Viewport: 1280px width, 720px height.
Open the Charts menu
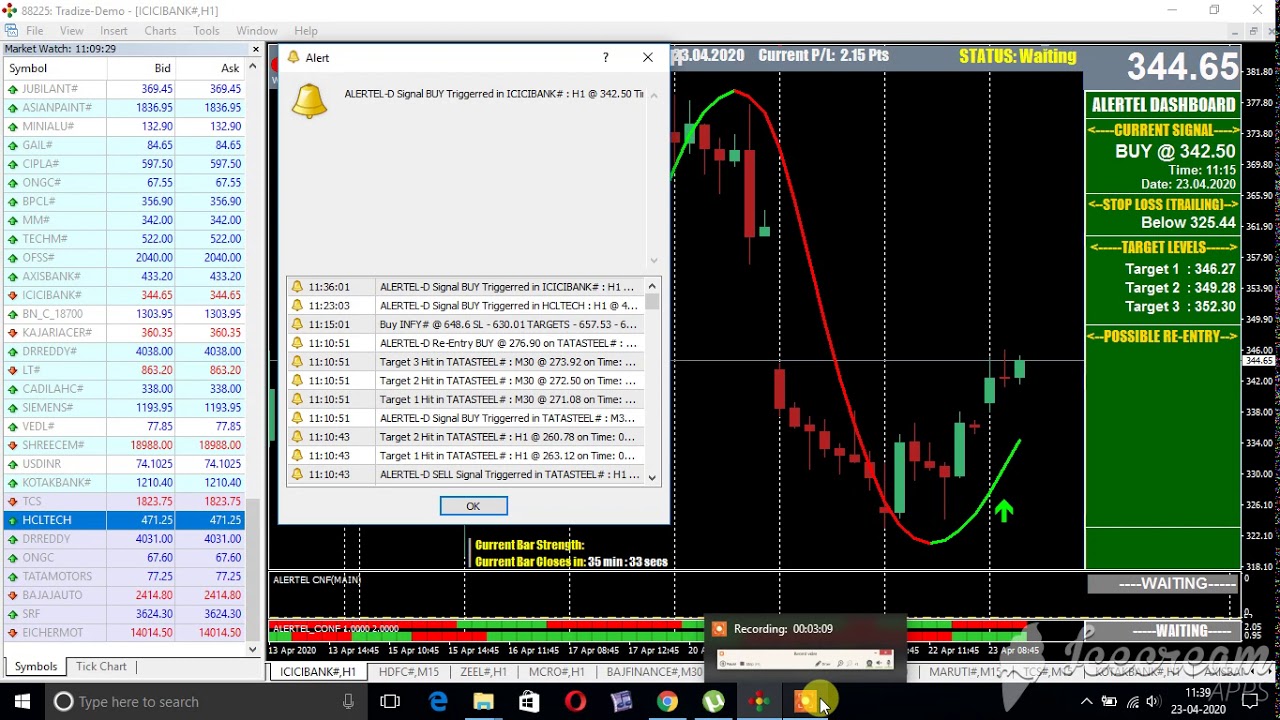(160, 31)
